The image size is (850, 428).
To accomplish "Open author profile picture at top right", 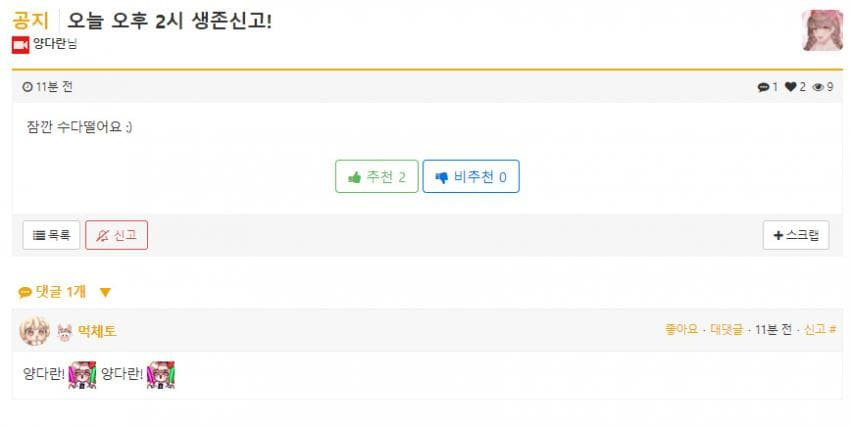I will coord(822,30).
